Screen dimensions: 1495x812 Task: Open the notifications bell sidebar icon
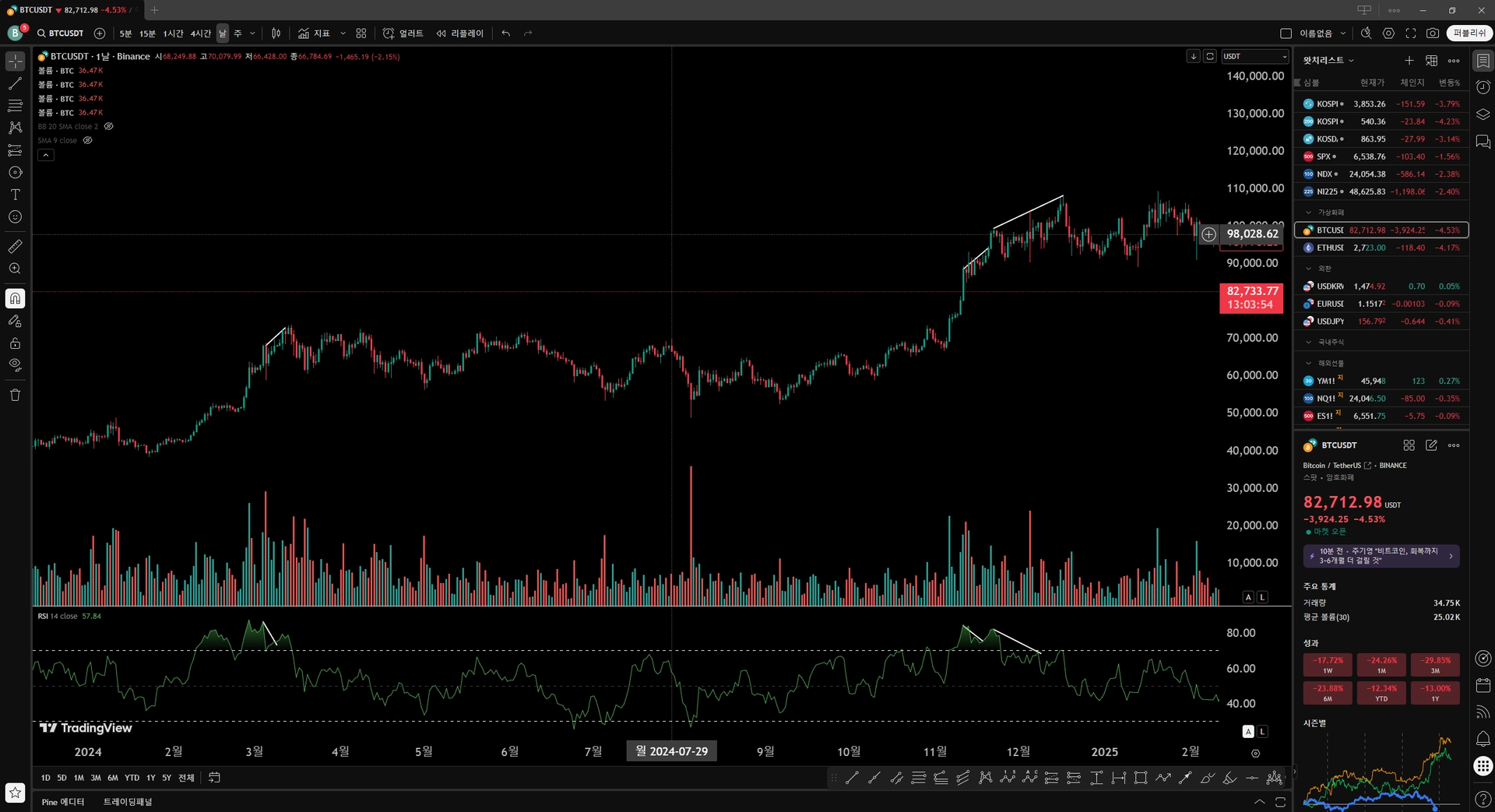[x=1483, y=739]
